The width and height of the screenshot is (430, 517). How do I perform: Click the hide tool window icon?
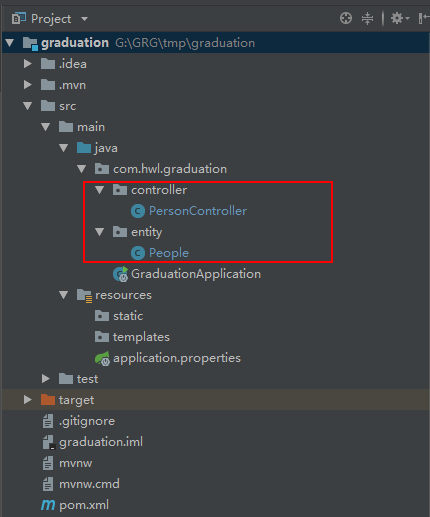(x=423, y=18)
